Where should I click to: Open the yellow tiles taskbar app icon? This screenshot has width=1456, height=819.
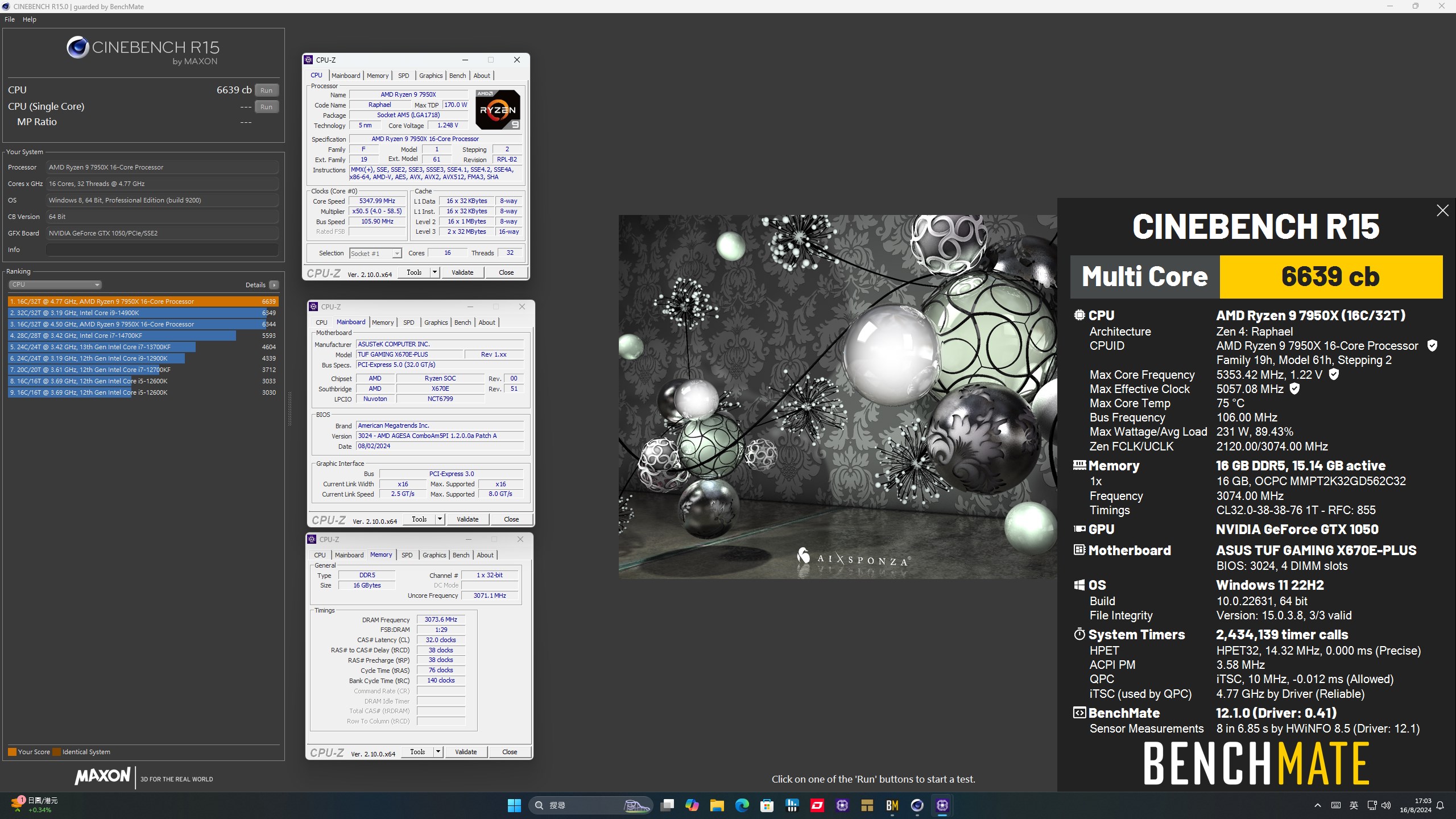tap(867, 805)
